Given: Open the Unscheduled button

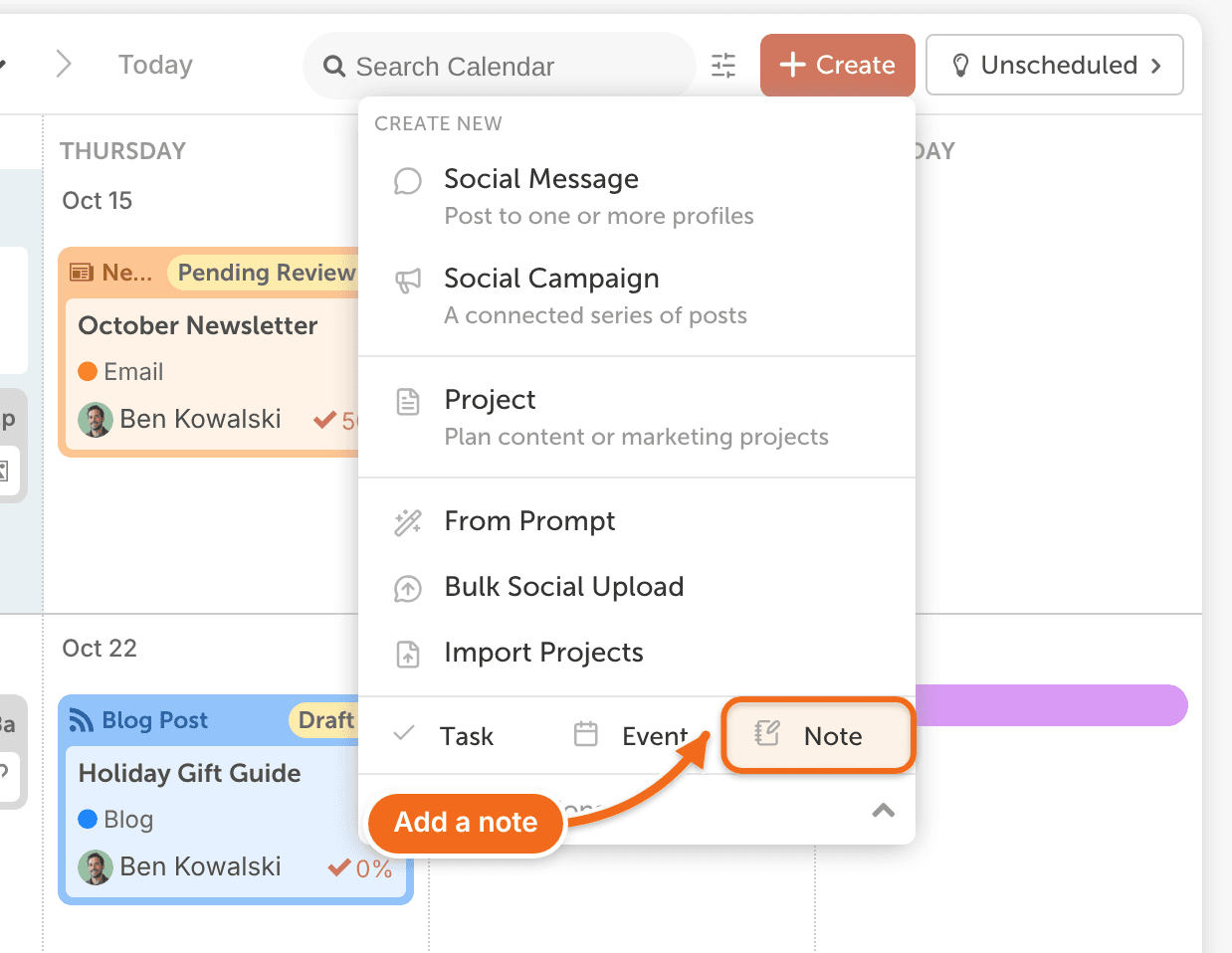Looking at the screenshot, I should click(x=1055, y=66).
